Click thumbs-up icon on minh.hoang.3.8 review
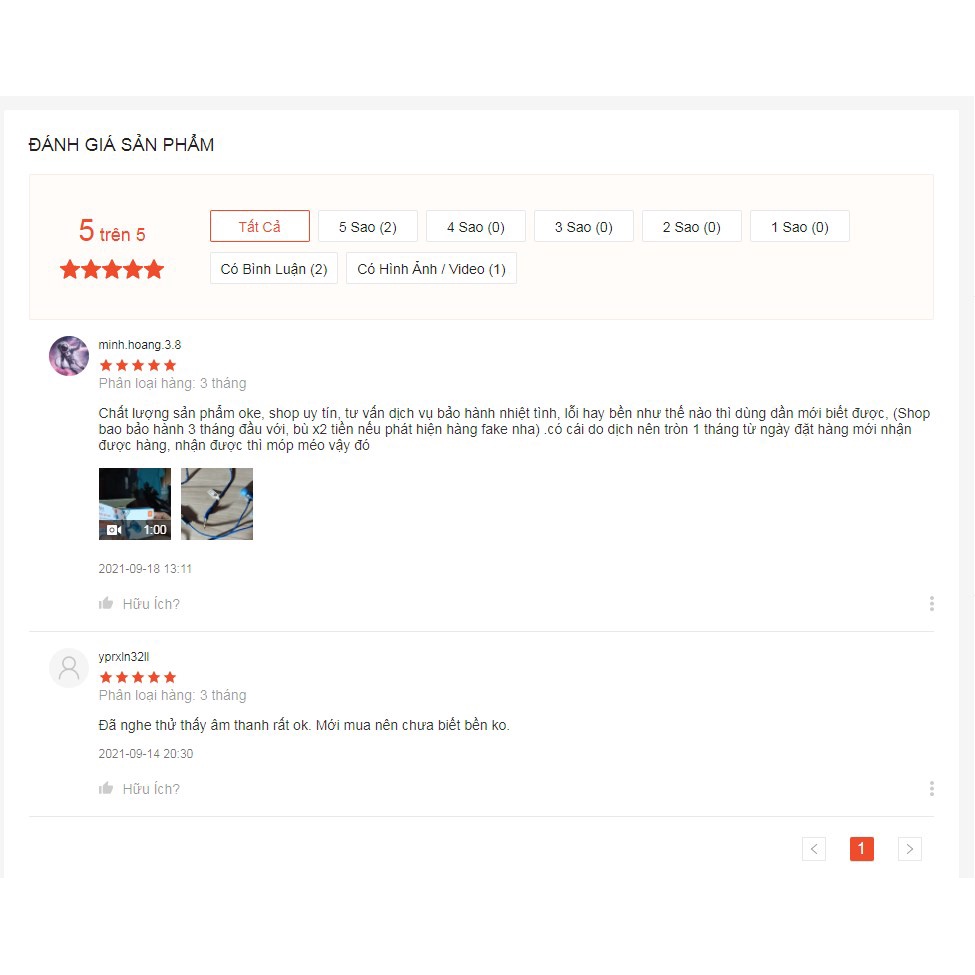 click(x=106, y=603)
